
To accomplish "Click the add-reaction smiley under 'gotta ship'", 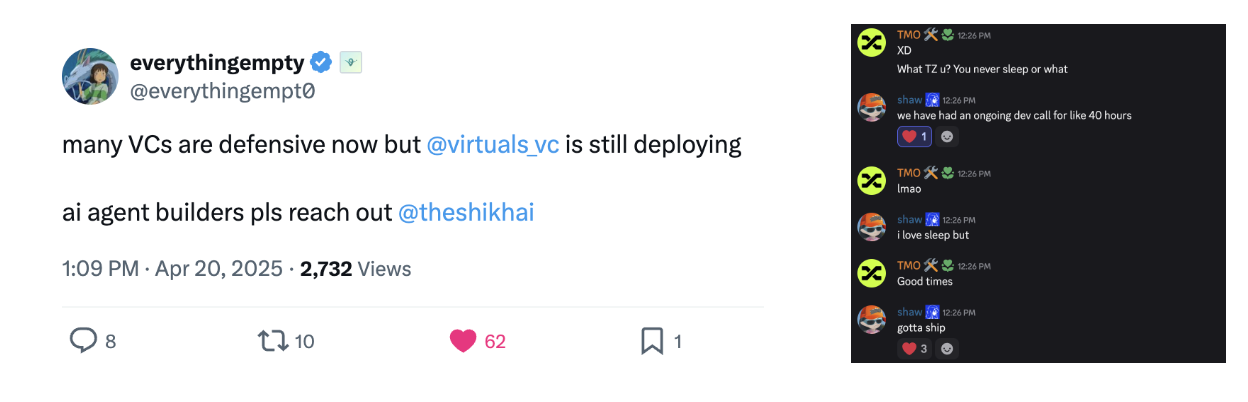I will pyautogui.click(x=948, y=349).
